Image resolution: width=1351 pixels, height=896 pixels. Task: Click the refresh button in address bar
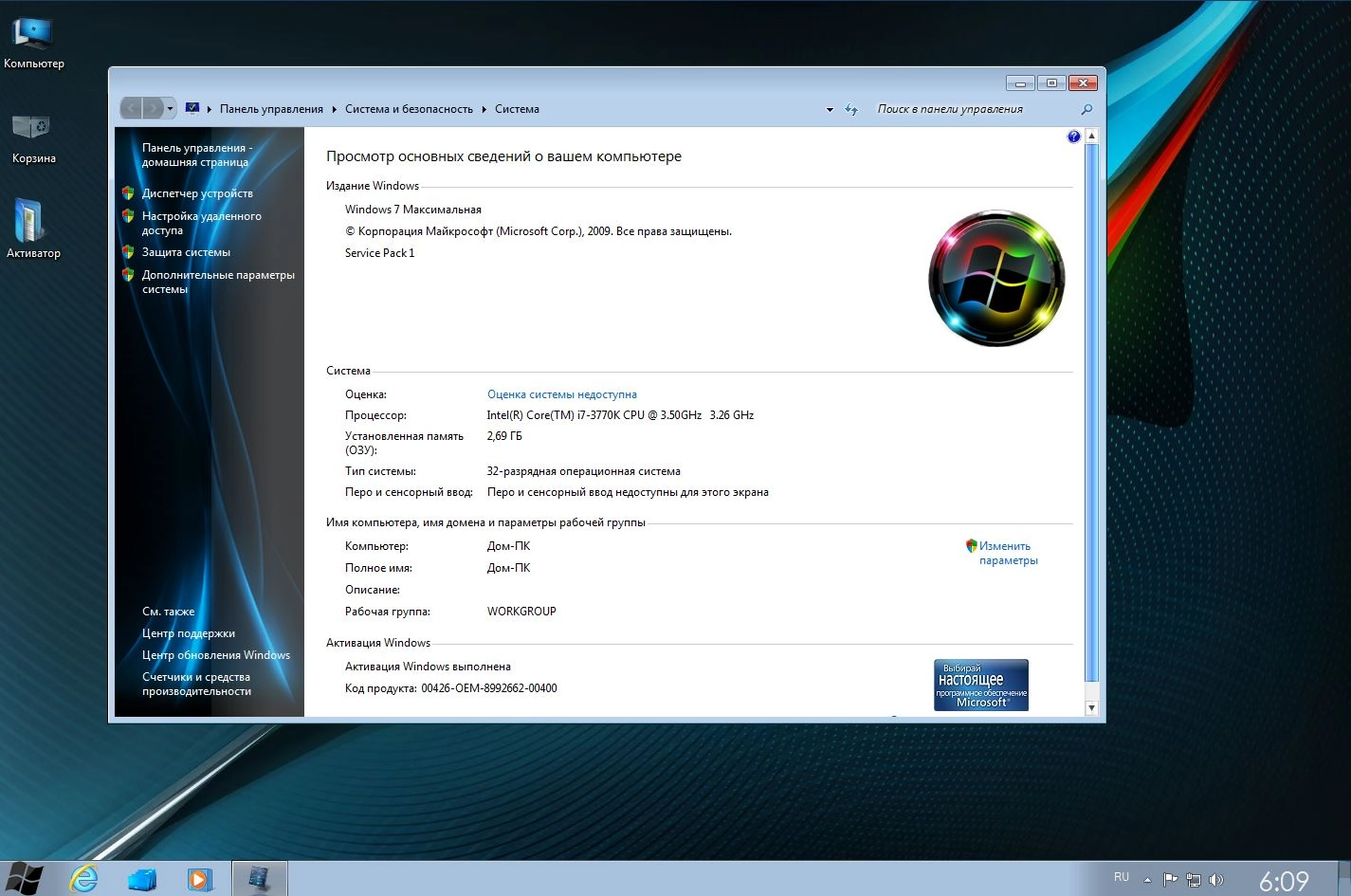[x=851, y=110]
